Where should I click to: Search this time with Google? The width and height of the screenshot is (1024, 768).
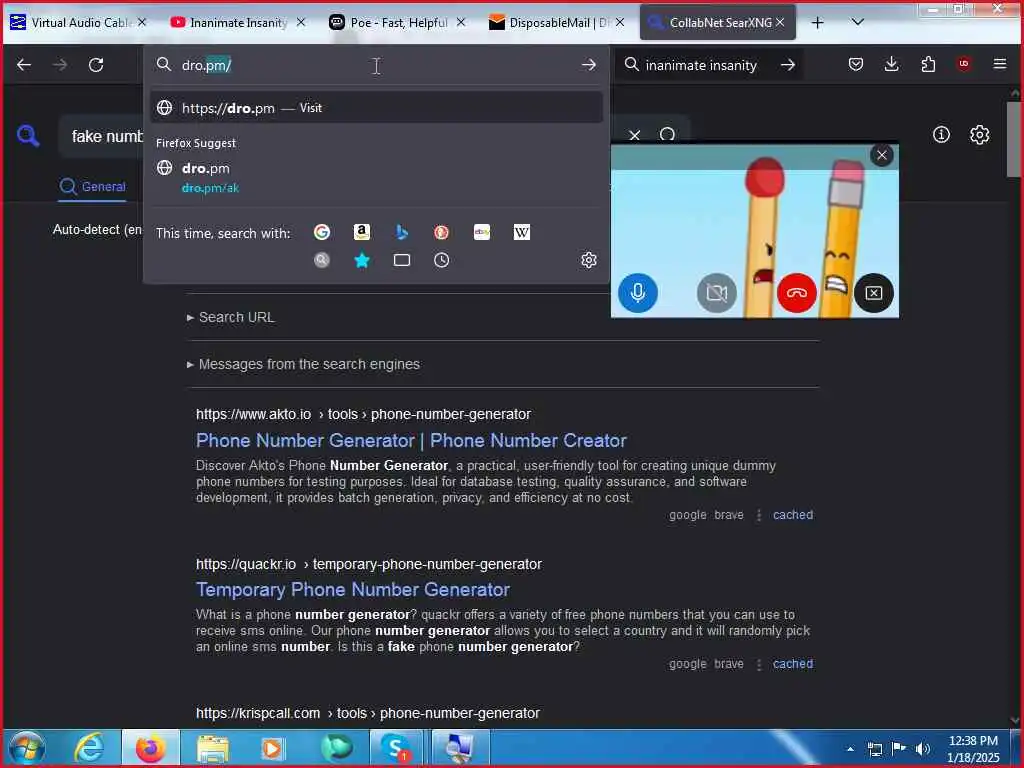point(322,232)
